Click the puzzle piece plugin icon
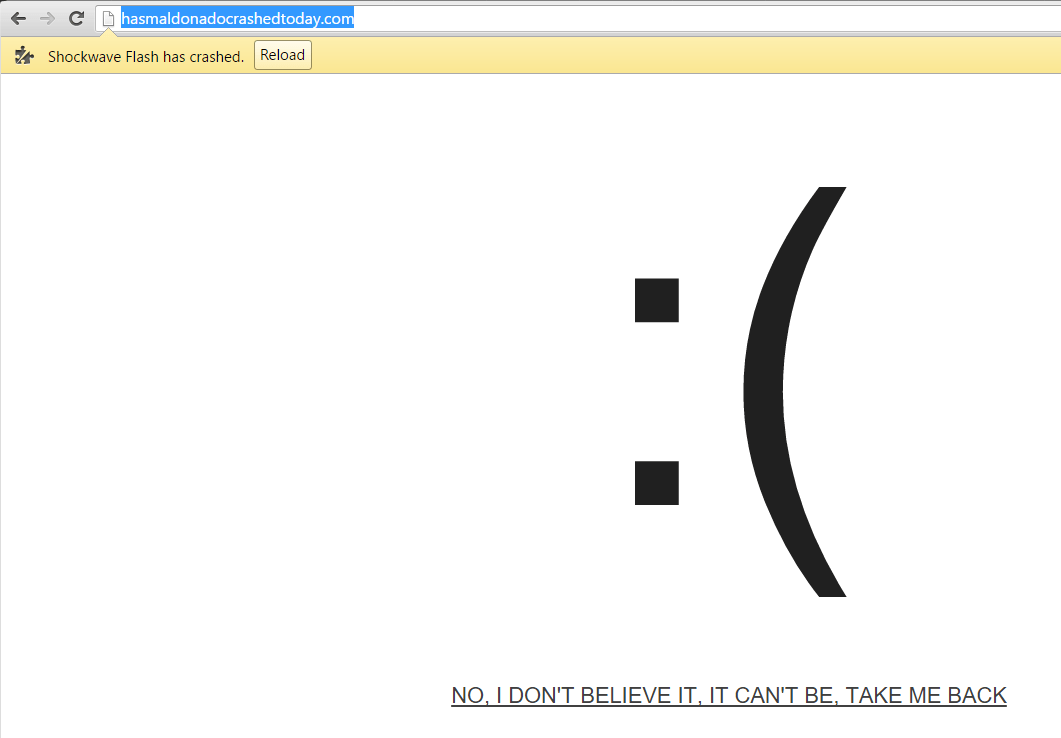 (x=24, y=56)
